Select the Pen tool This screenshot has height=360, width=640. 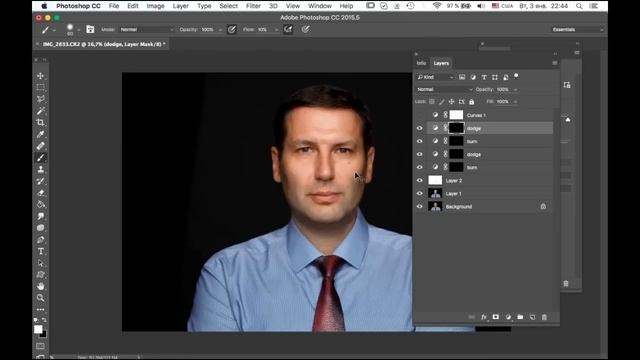point(40,240)
